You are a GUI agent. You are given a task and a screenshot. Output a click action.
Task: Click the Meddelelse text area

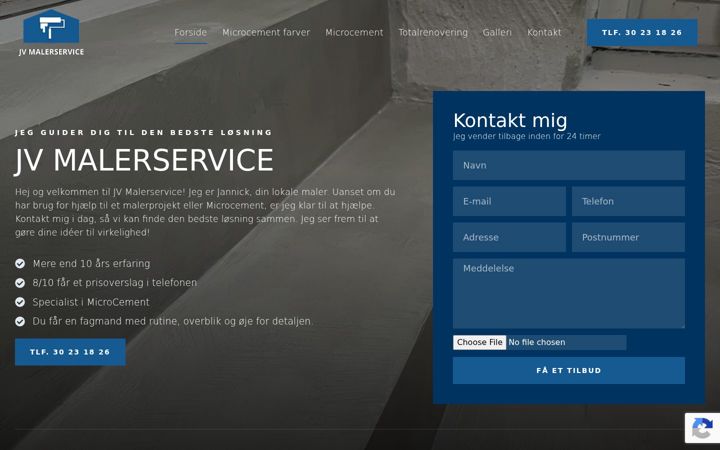[569, 293]
